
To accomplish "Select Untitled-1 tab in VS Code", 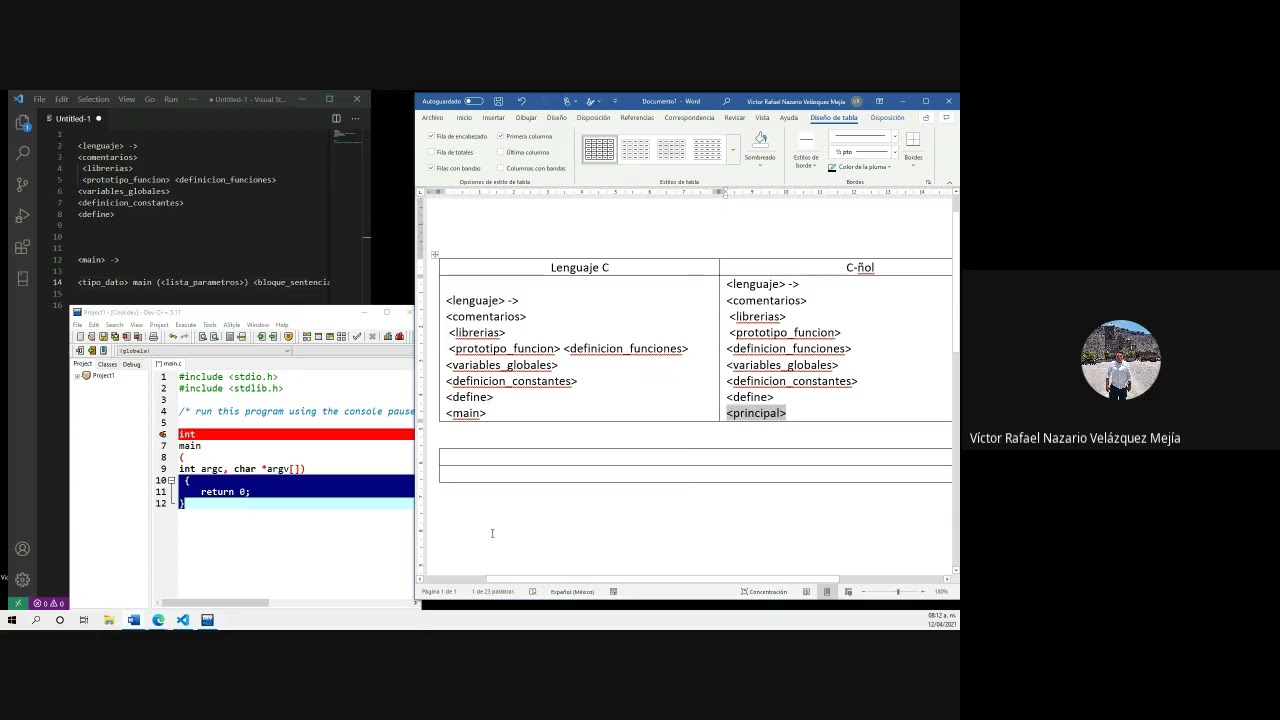I will click(73, 118).
